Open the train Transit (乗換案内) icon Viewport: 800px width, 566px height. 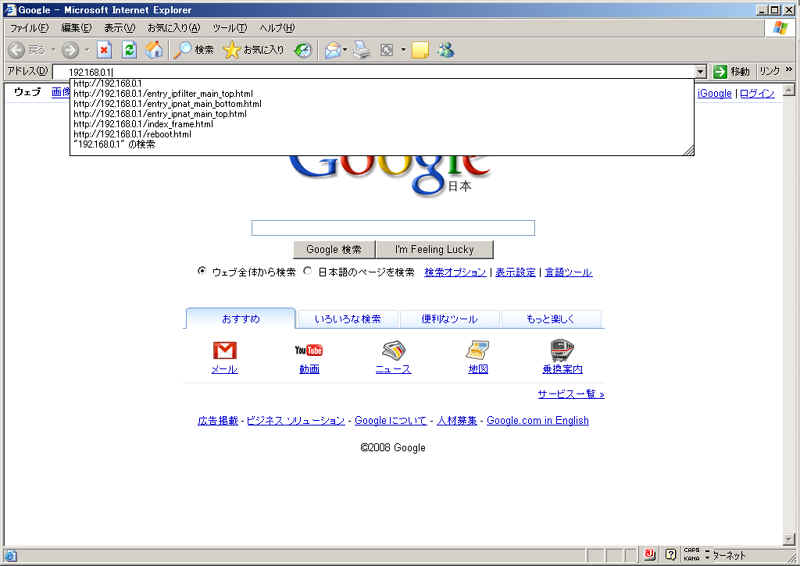(x=562, y=350)
